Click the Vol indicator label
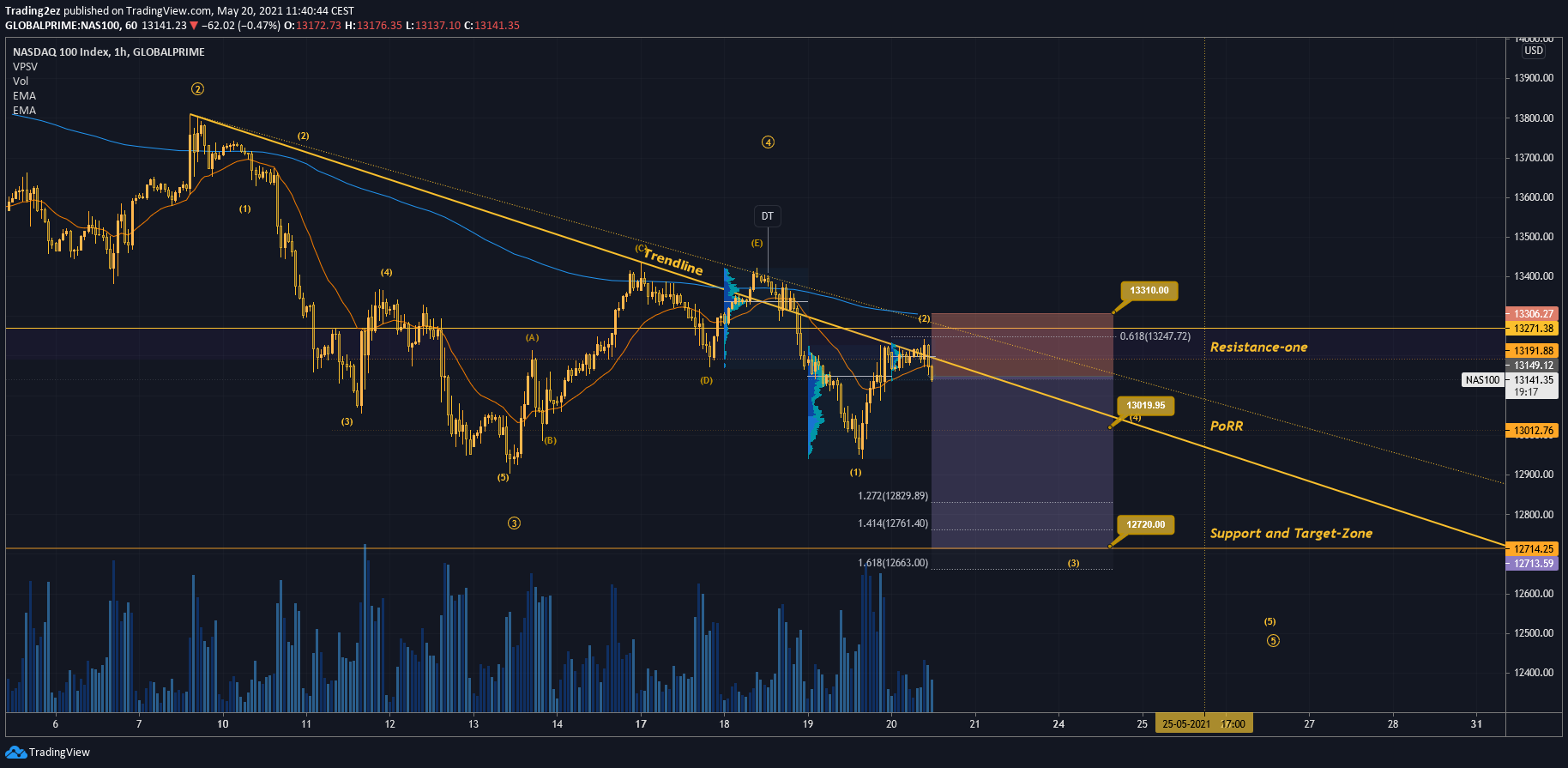This screenshot has width=1568, height=768. point(21,82)
